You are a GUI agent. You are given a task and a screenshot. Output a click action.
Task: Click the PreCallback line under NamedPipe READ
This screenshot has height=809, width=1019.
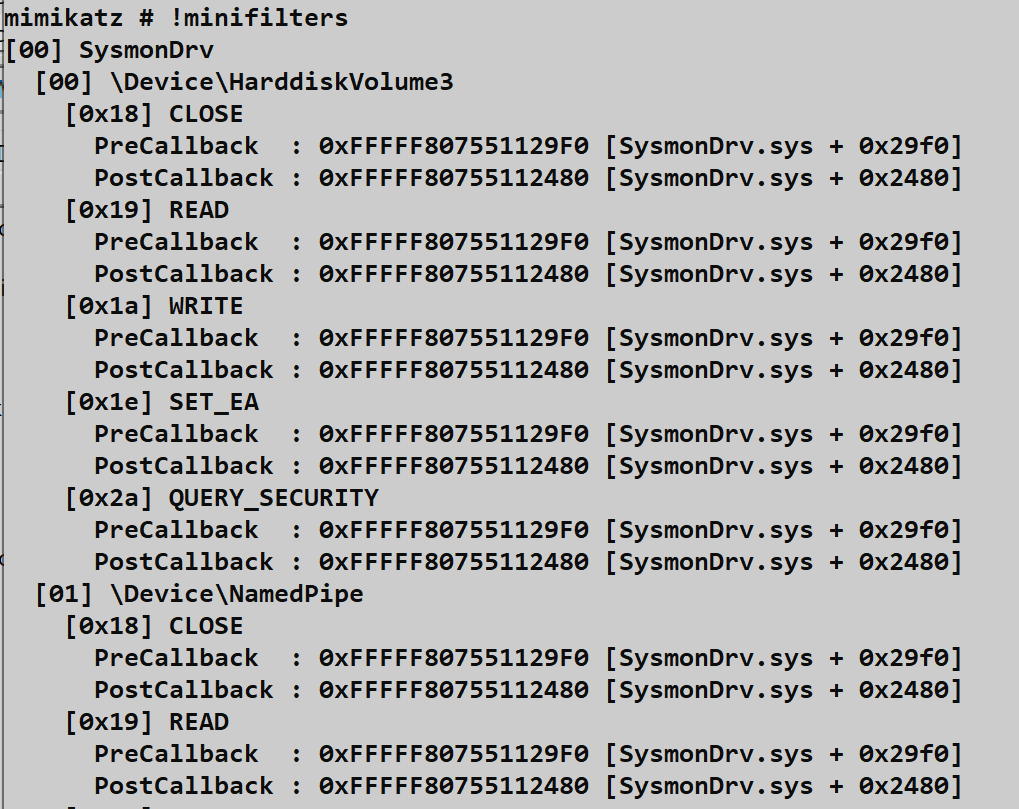[x=527, y=754]
